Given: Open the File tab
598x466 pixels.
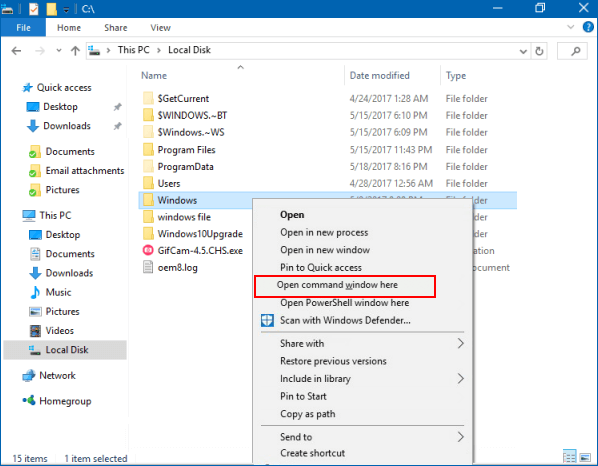Looking at the screenshot, I should [23, 27].
